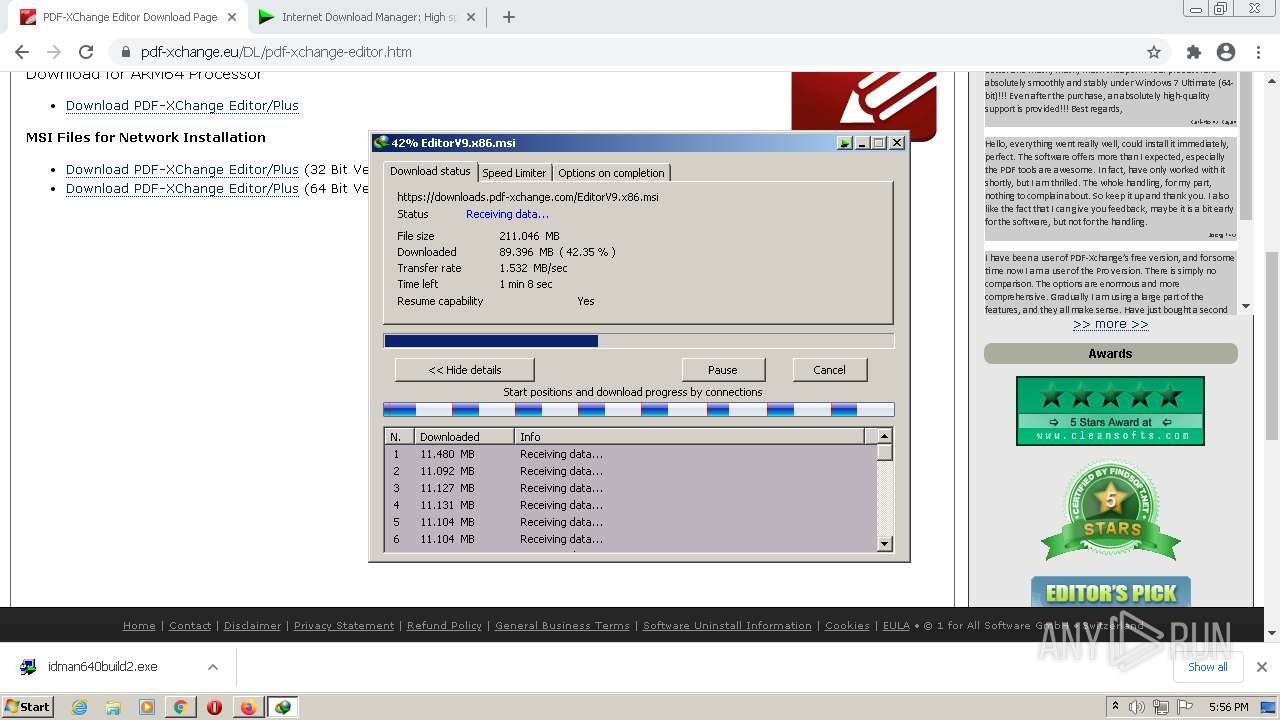Open Action Center flag icon
This screenshot has height=720, width=1280.
point(1185,707)
